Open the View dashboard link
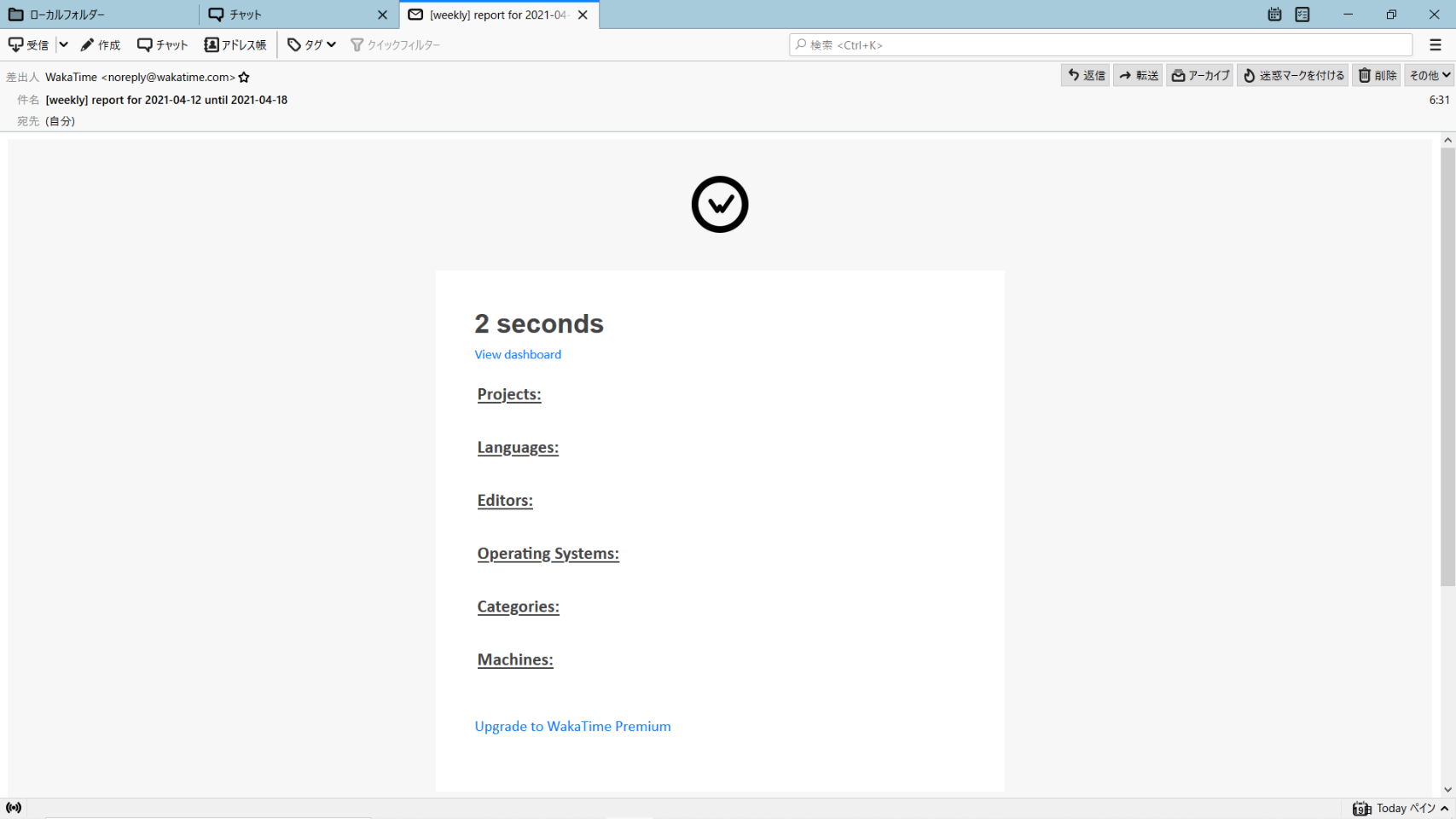 [x=518, y=355]
